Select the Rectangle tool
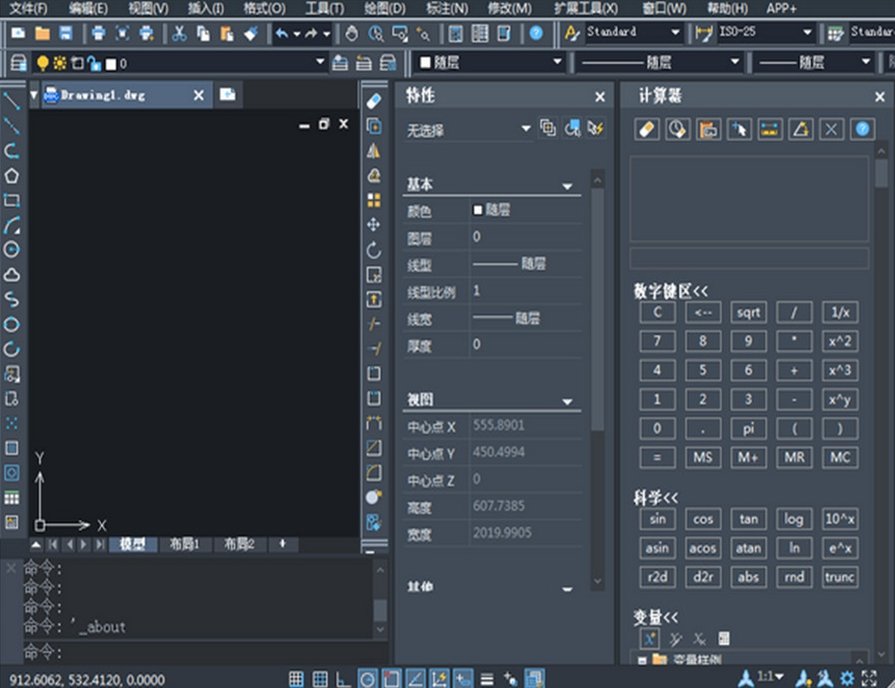895x688 pixels. coord(11,200)
